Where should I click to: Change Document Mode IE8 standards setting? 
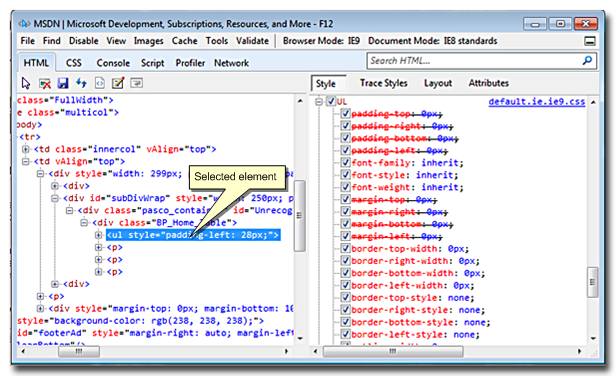click(x=433, y=41)
